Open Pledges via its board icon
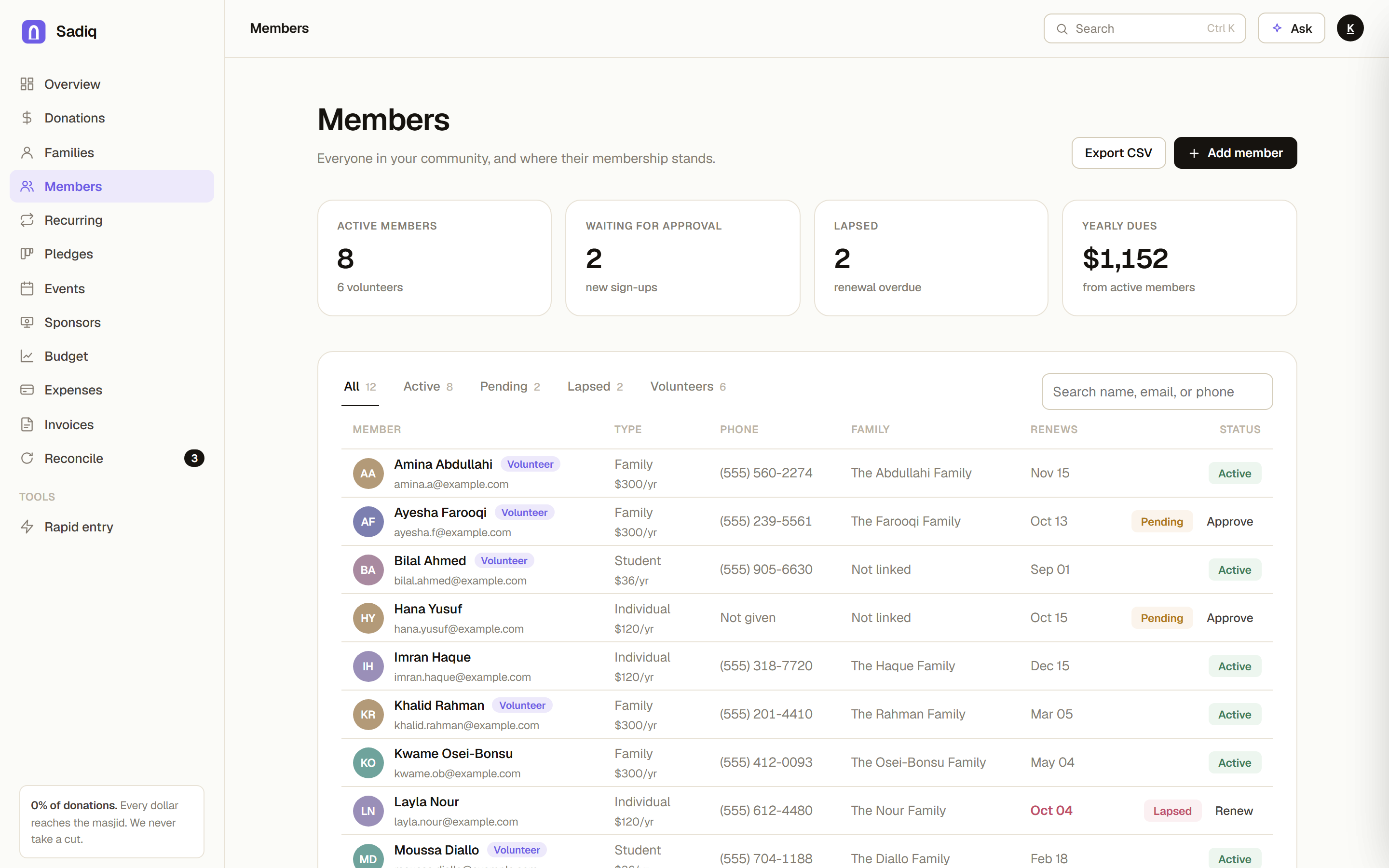The width and height of the screenshot is (1389, 868). click(27, 254)
